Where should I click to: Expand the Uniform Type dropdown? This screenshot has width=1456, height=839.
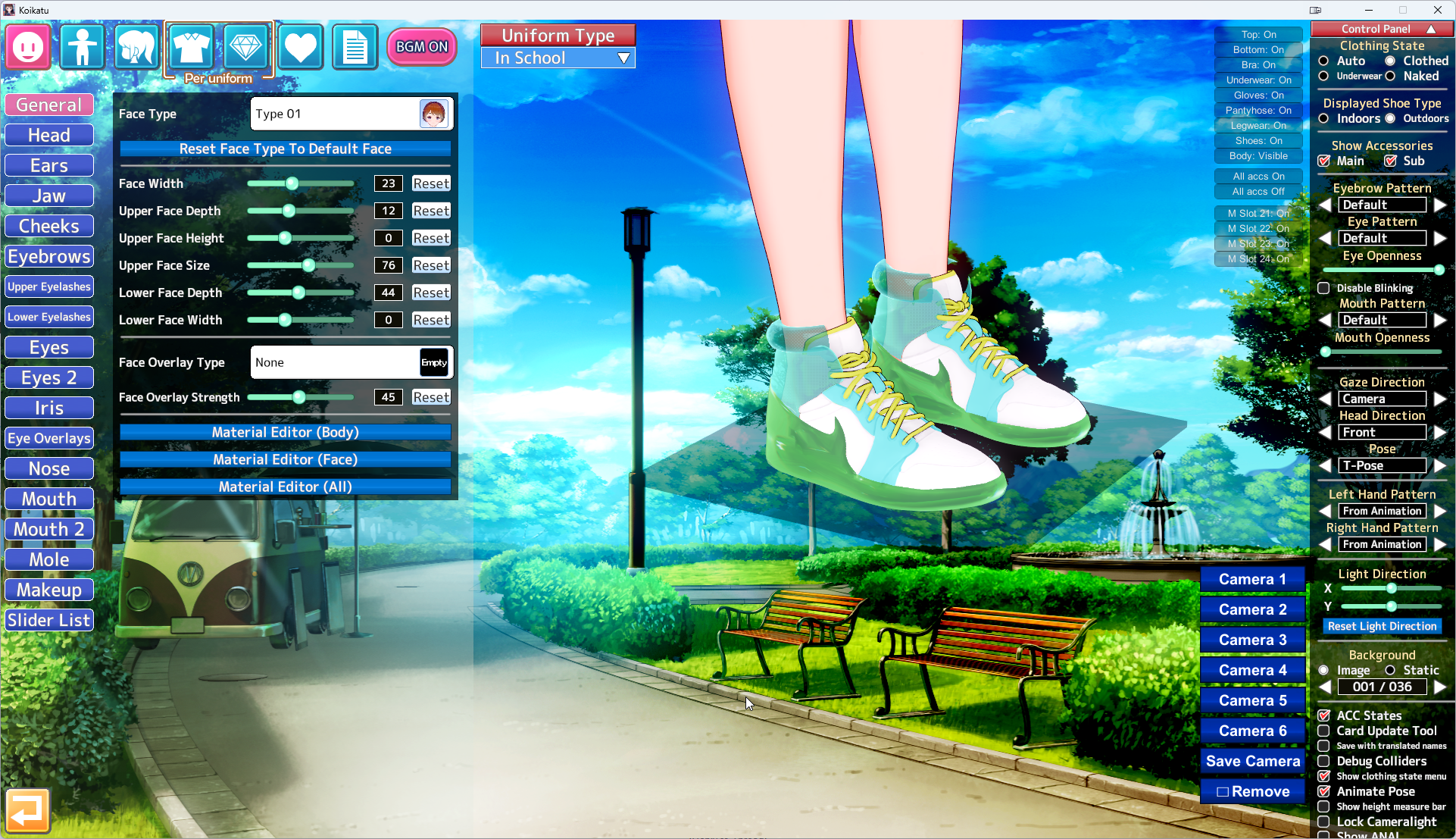pos(558,58)
